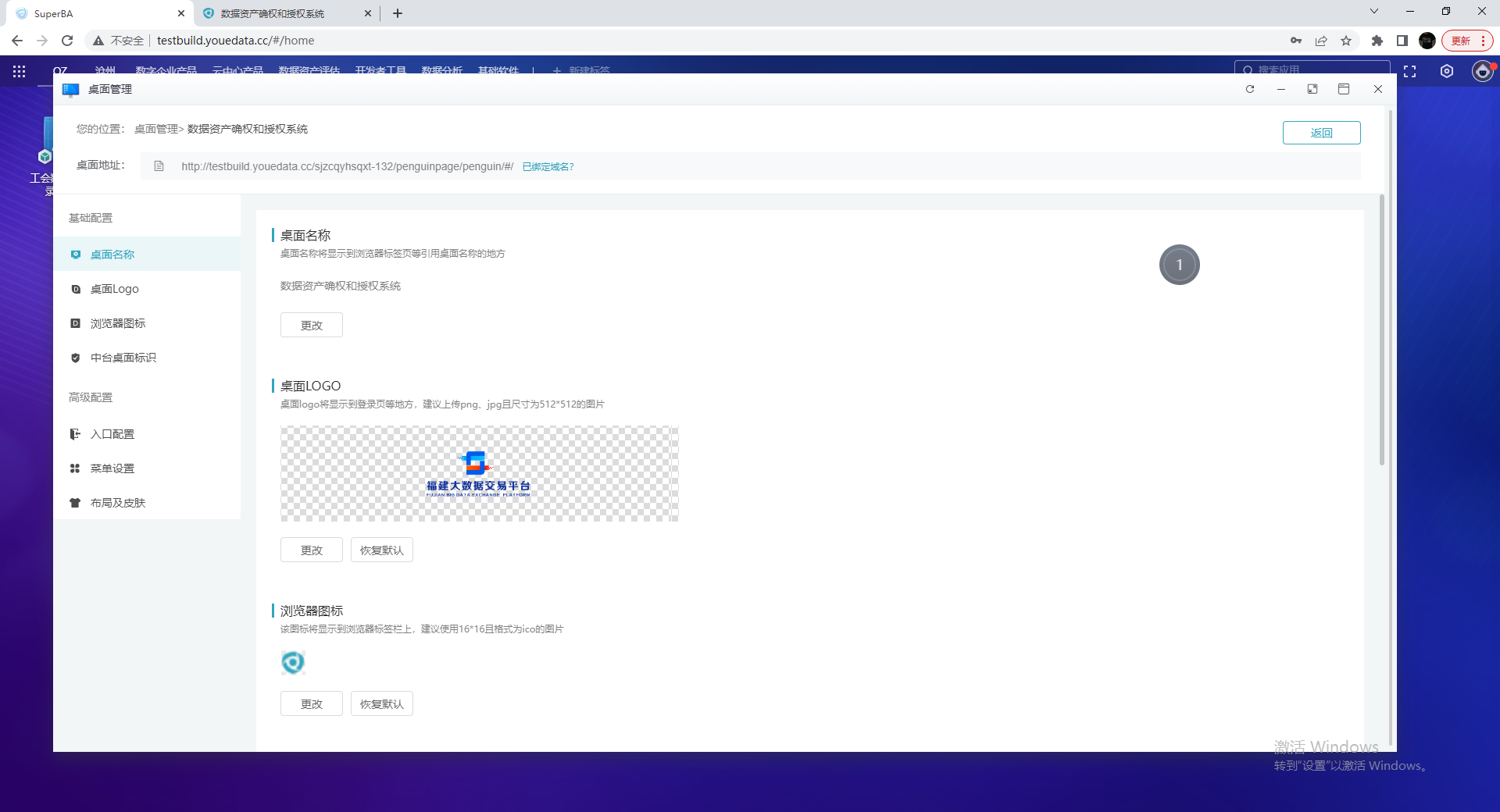Open the hexagon settings icon
Image resolution: width=1500 pixels, height=812 pixels.
click(x=1447, y=71)
